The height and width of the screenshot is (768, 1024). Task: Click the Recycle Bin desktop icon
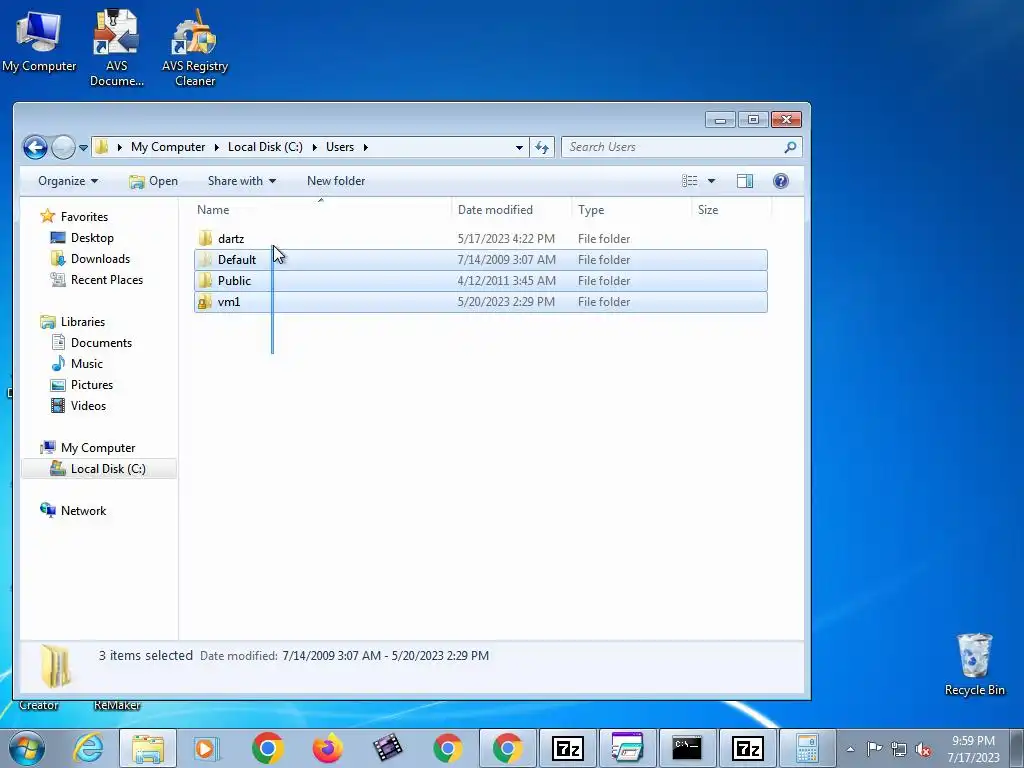point(974,664)
